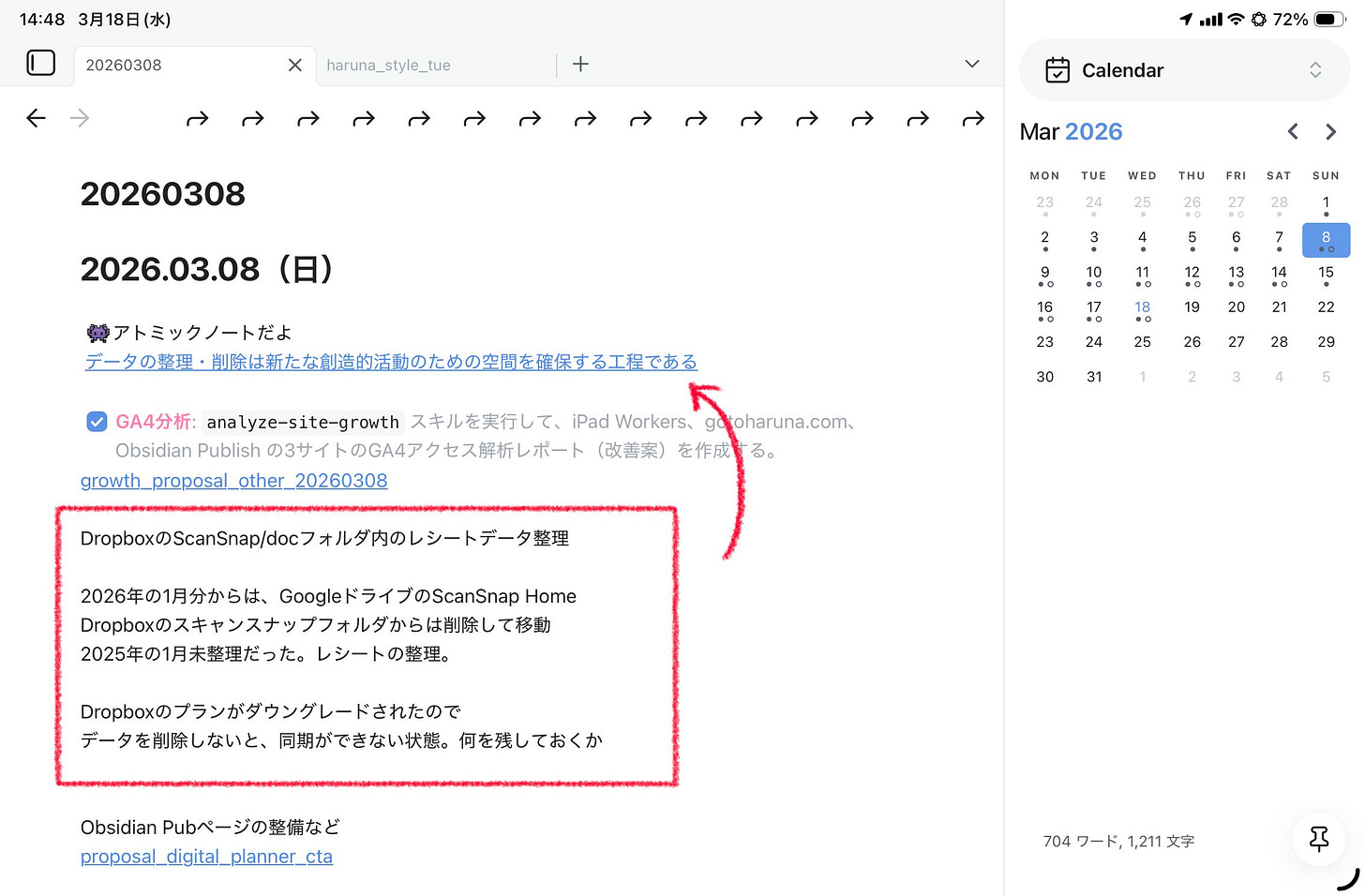Select day 30 in calendar
This screenshot has height=896, width=1365.
pos(1044,377)
